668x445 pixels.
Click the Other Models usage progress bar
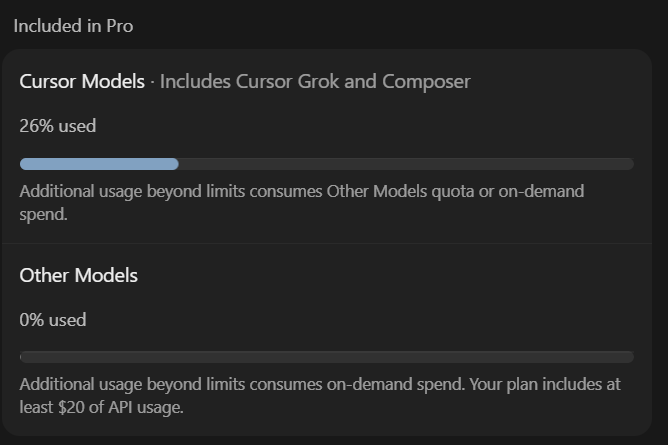tap(327, 357)
